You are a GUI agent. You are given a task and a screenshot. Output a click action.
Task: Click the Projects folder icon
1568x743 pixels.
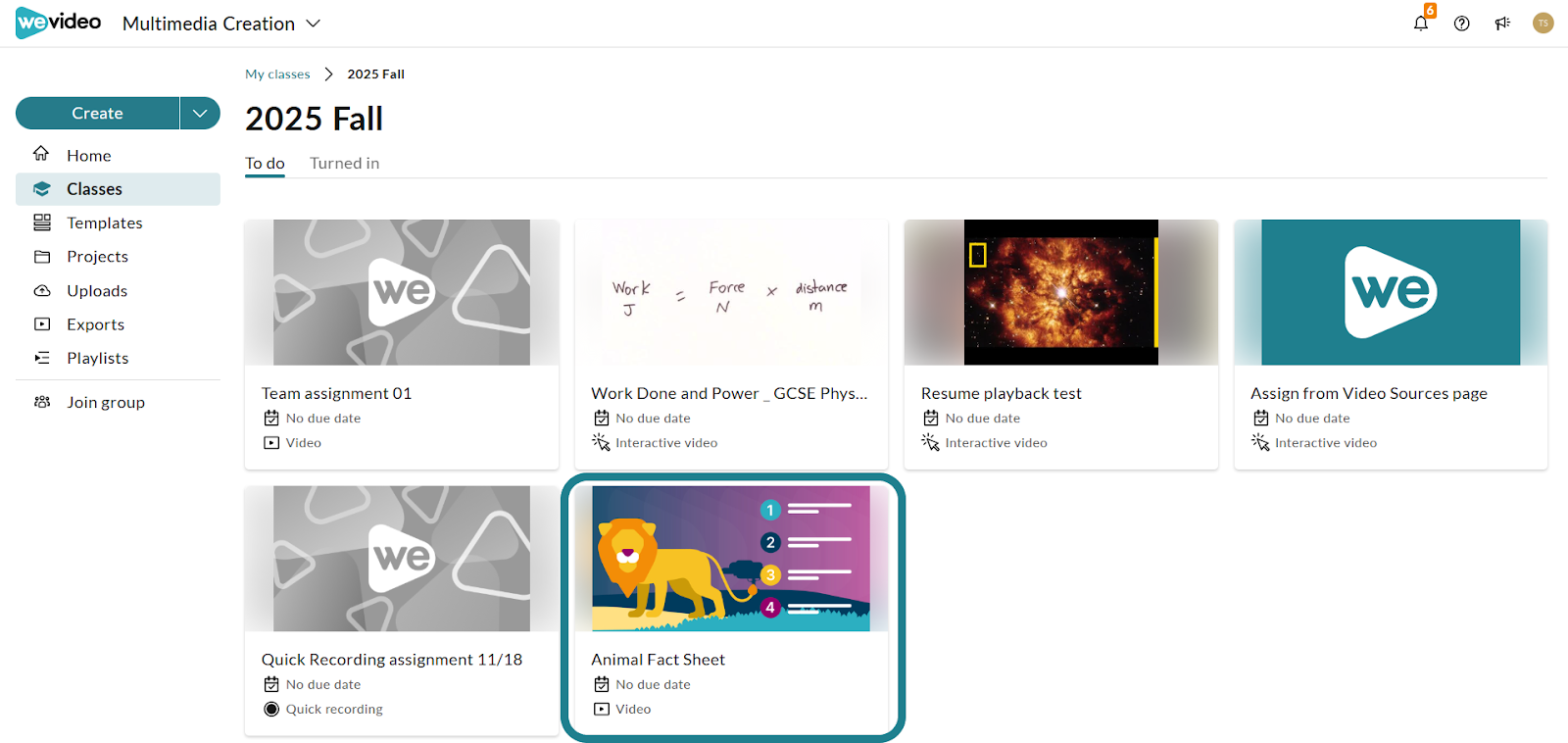click(42, 257)
